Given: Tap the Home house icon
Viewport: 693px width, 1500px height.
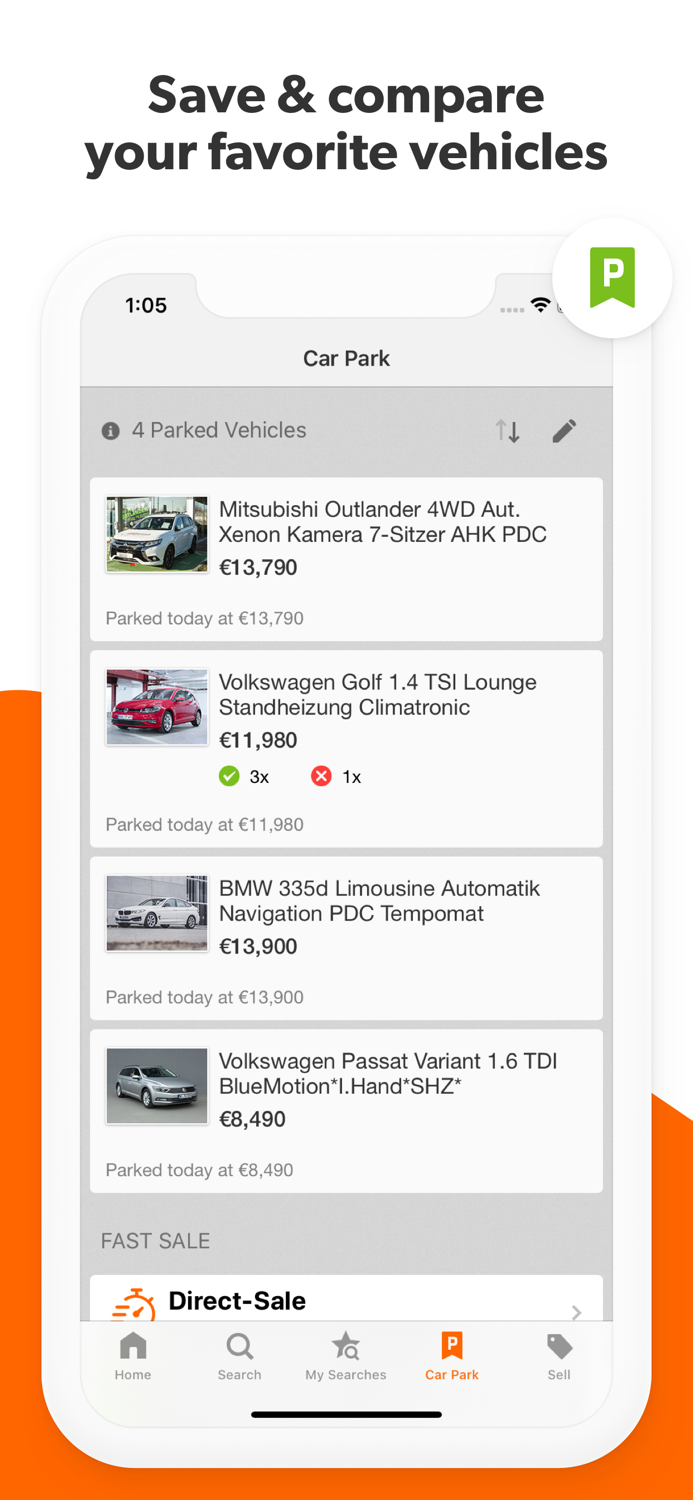Looking at the screenshot, I should (133, 1347).
